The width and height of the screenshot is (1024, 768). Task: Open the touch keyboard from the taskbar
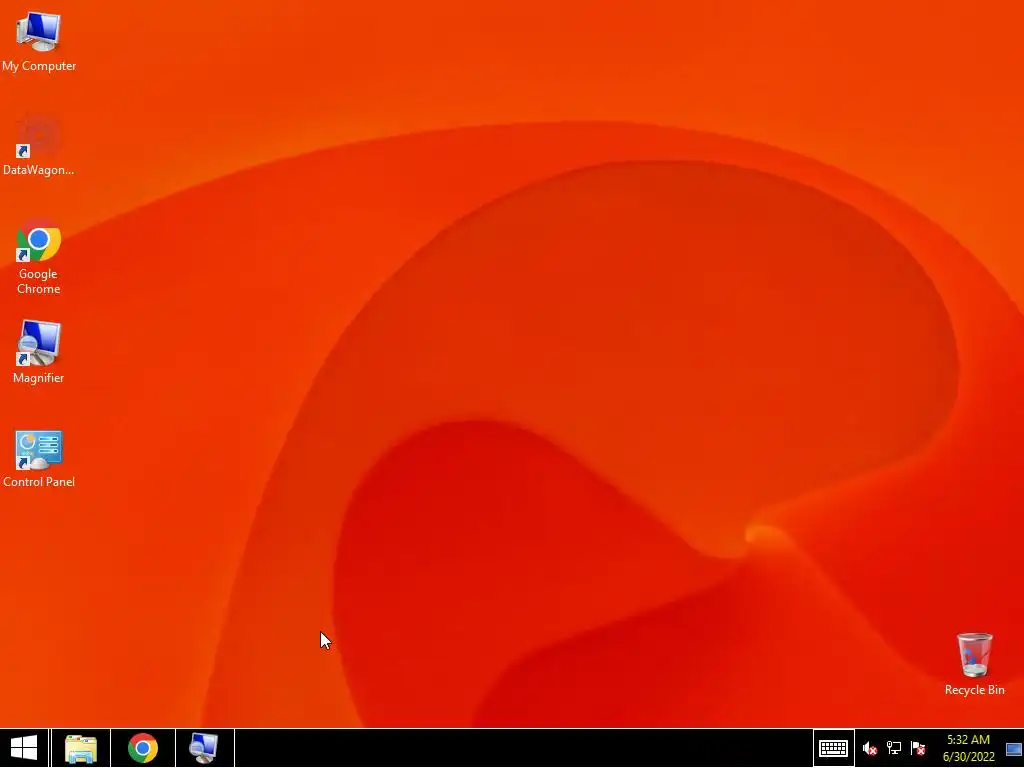pyautogui.click(x=833, y=748)
